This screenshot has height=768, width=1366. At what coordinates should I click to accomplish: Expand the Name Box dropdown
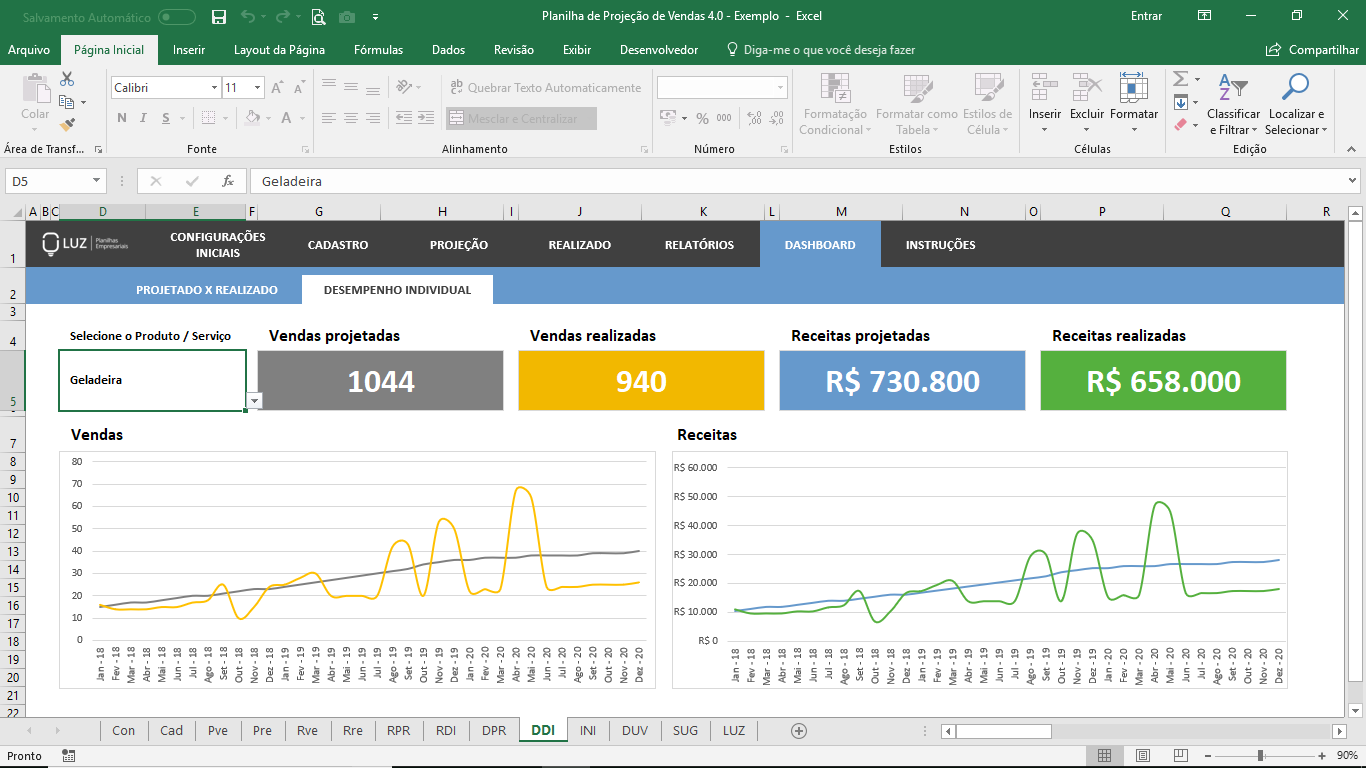[97, 181]
